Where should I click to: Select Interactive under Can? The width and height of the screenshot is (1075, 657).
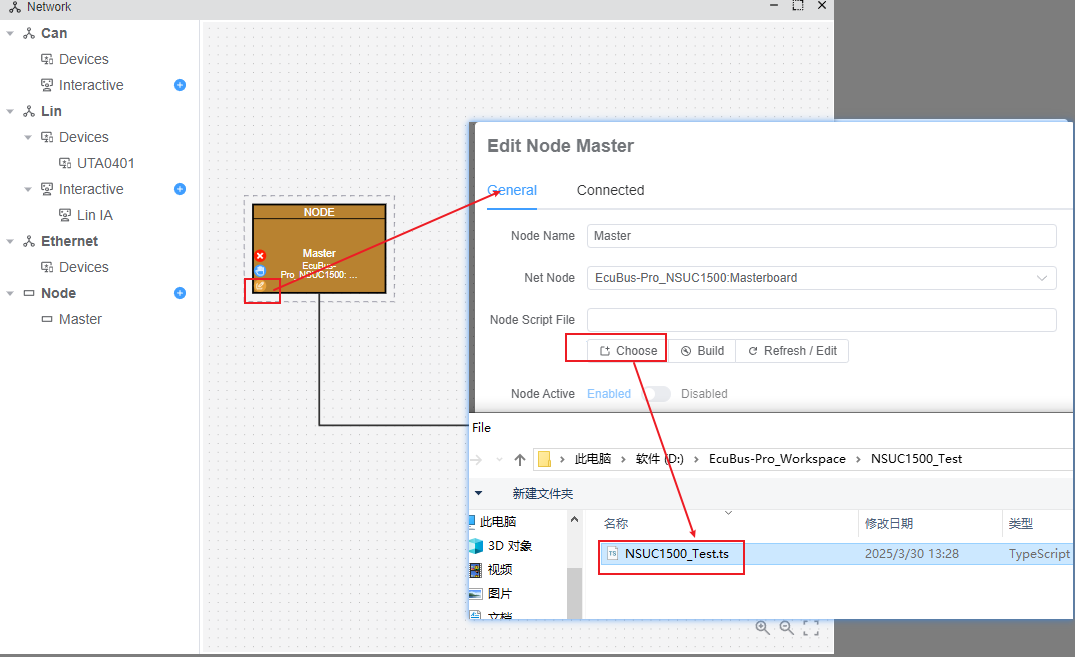click(91, 85)
